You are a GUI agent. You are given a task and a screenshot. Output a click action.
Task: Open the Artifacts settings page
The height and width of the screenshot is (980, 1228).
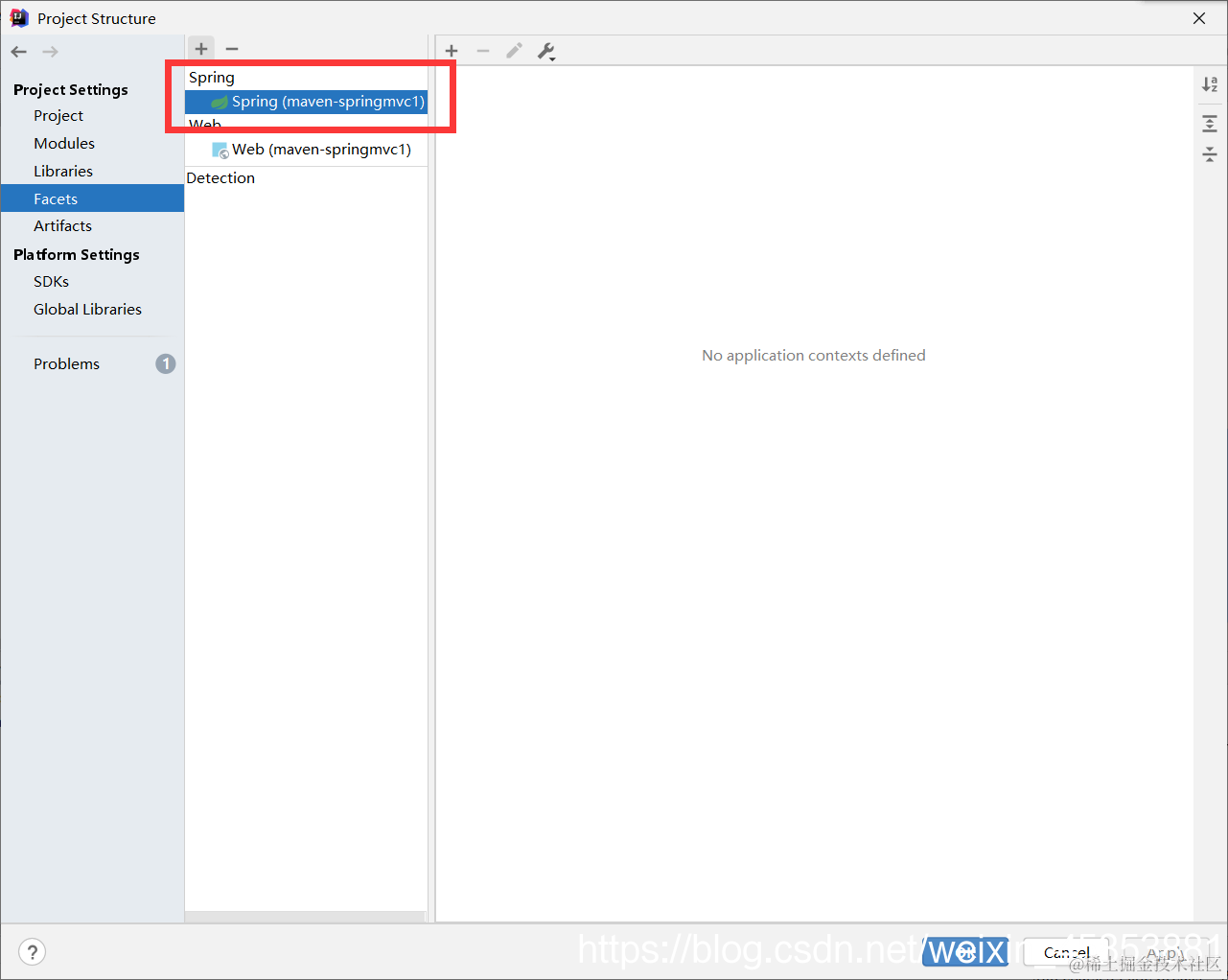click(x=62, y=225)
